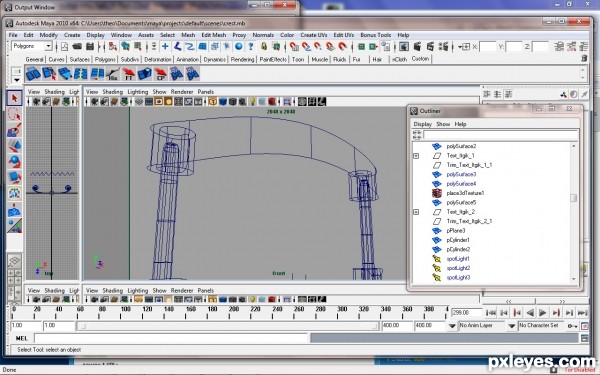Select spotLight2 in Outliner
Screen dimensions: 600x375
point(458,268)
